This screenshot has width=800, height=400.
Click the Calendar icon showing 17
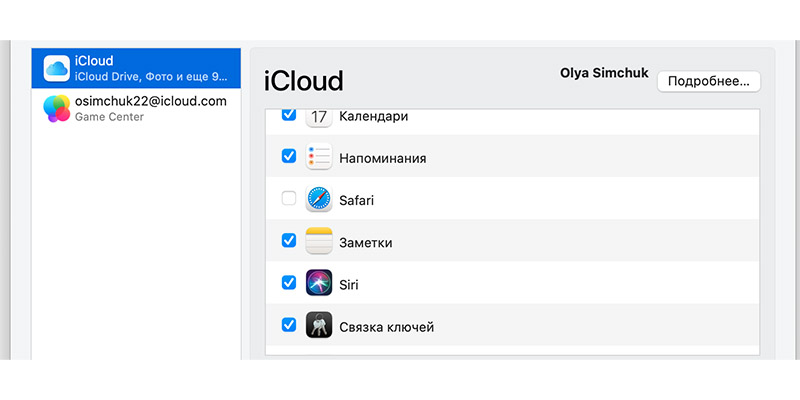pyautogui.click(x=319, y=117)
